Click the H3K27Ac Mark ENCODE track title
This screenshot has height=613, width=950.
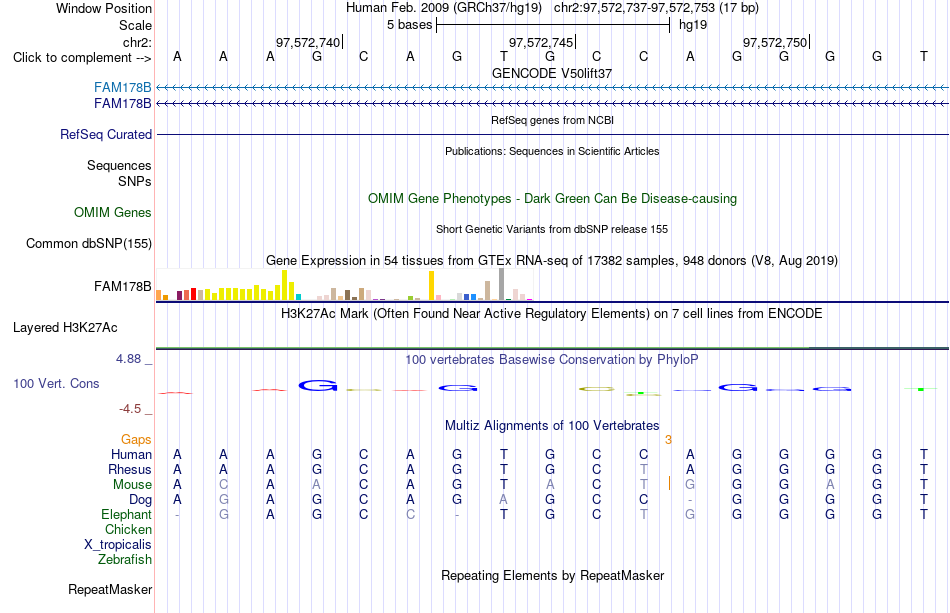[552, 314]
